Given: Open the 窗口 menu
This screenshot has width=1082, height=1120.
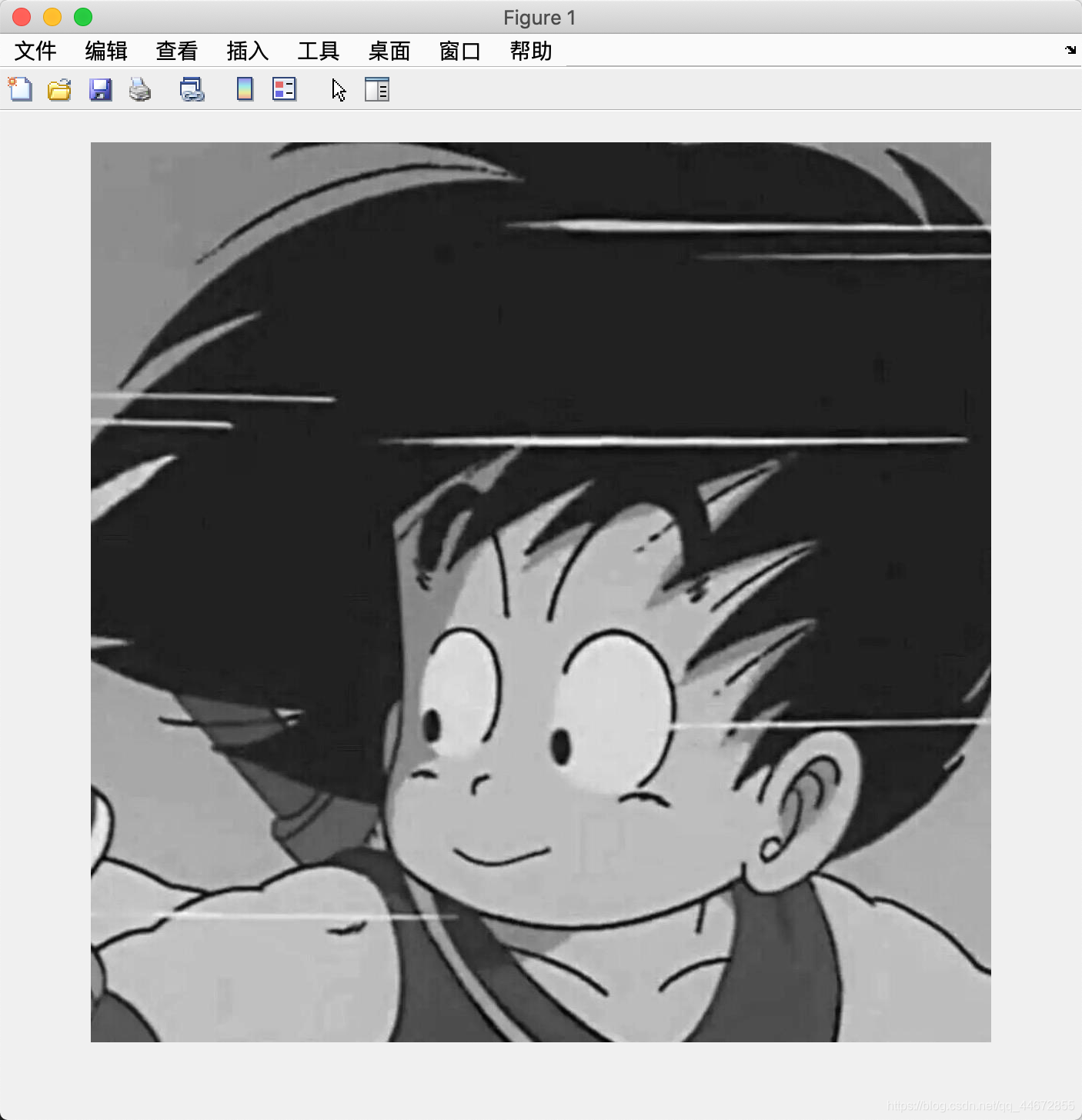Looking at the screenshot, I should [460, 51].
